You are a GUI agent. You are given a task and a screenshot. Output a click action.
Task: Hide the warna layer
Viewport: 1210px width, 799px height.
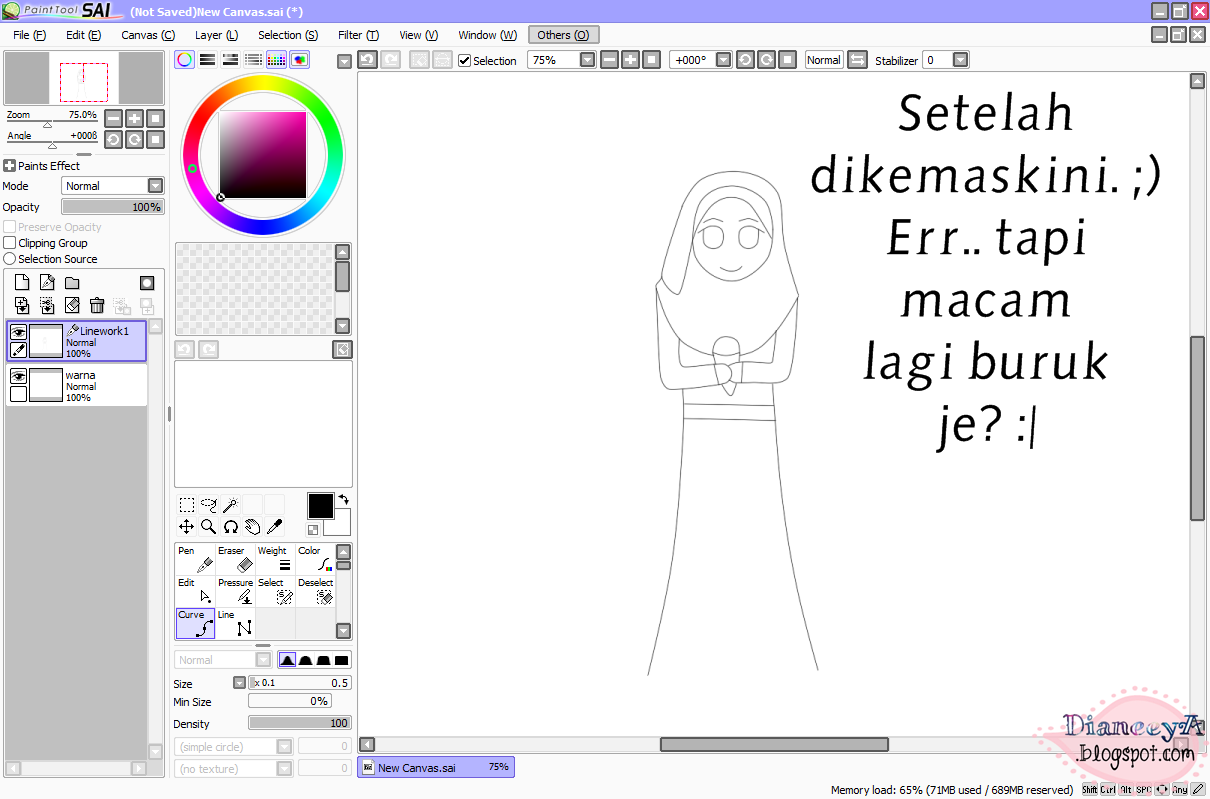[18, 376]
